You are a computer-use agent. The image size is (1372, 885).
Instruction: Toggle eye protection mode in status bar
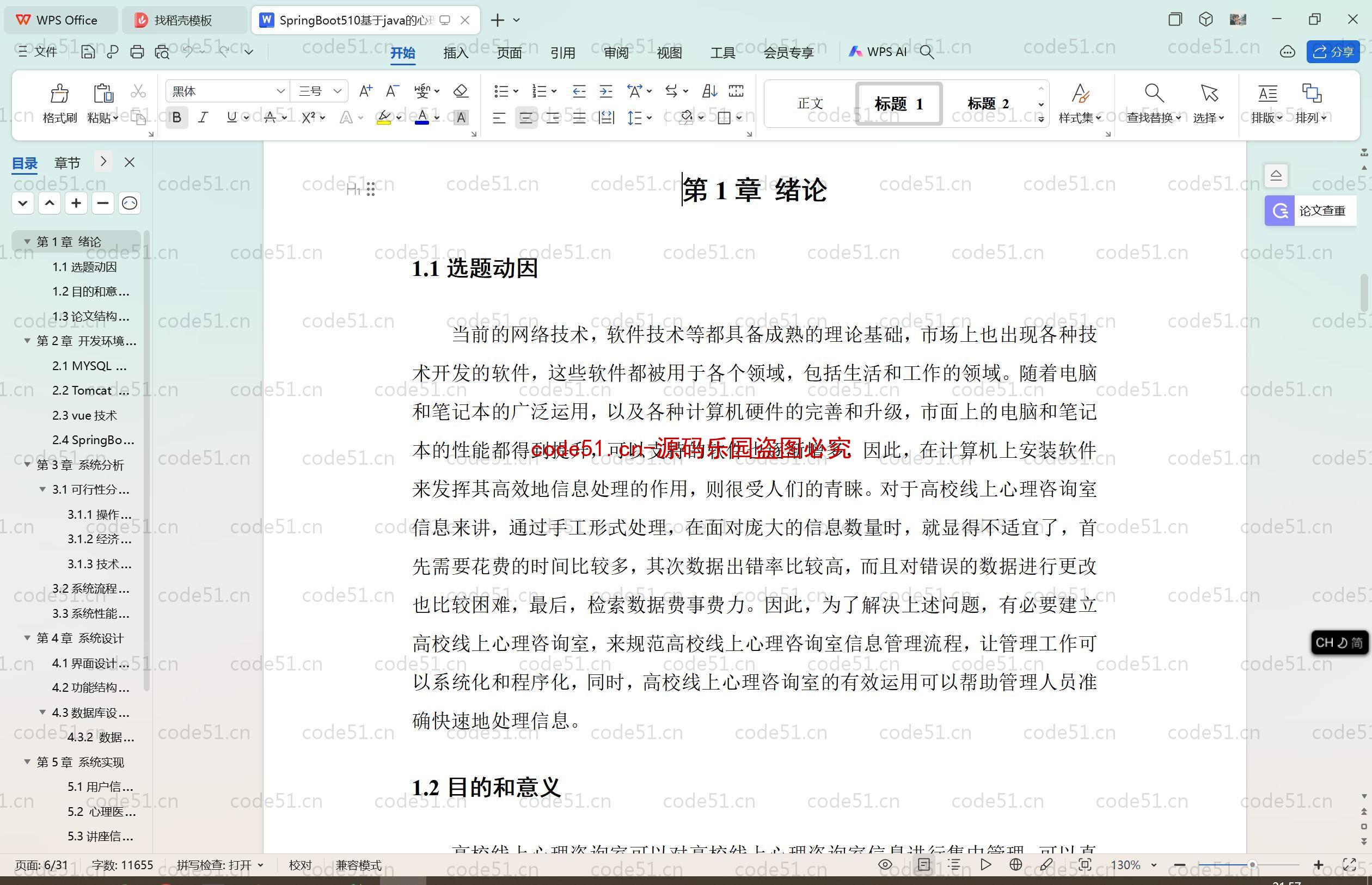(885, 864)
